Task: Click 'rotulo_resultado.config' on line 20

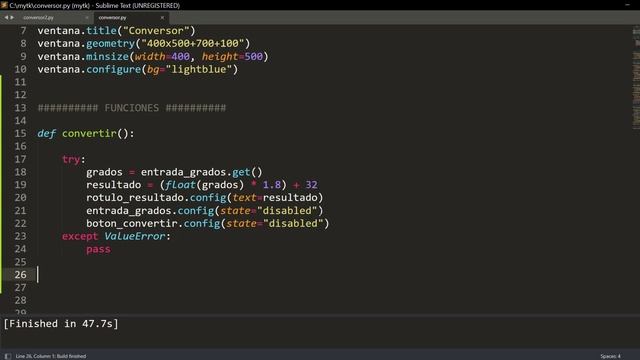Action: pos(156,198)
